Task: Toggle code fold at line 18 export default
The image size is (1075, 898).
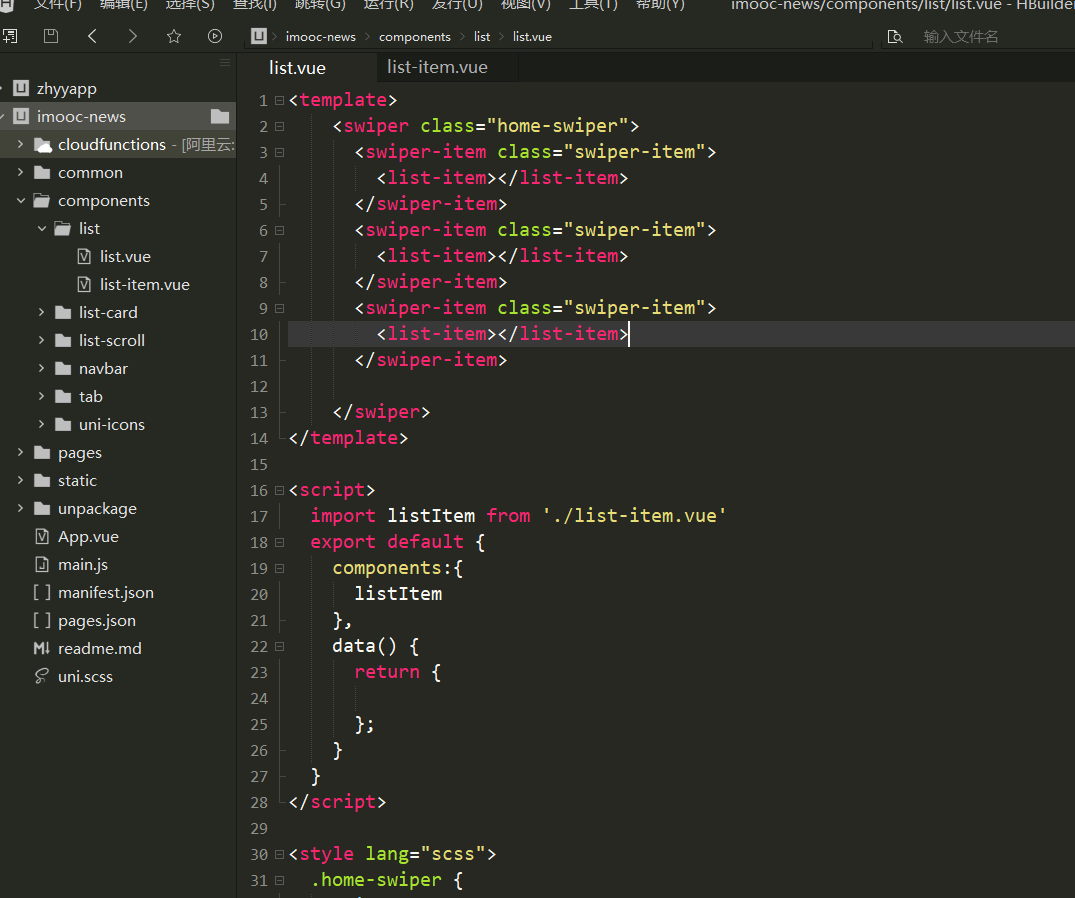Action: tap(280, 543)
